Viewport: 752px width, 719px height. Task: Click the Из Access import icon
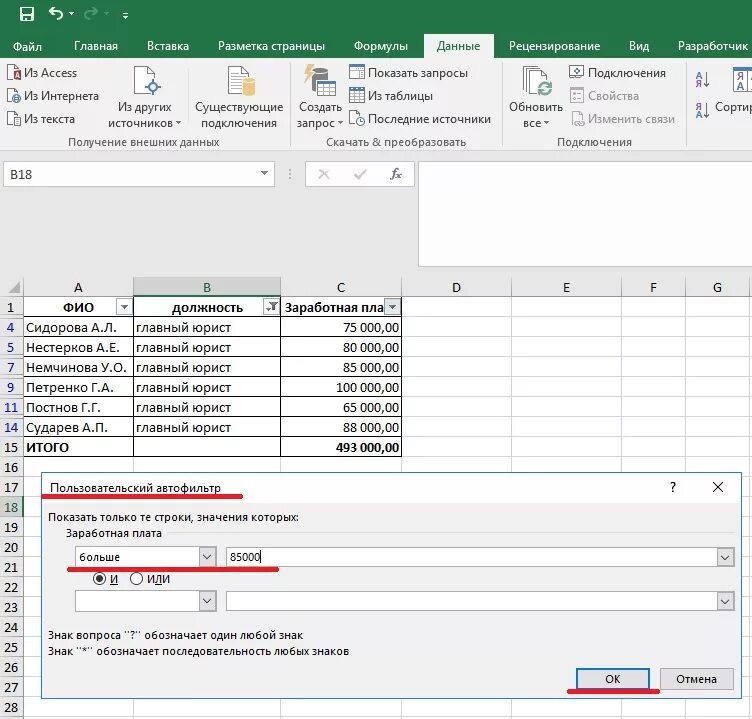tap(13, 73)
